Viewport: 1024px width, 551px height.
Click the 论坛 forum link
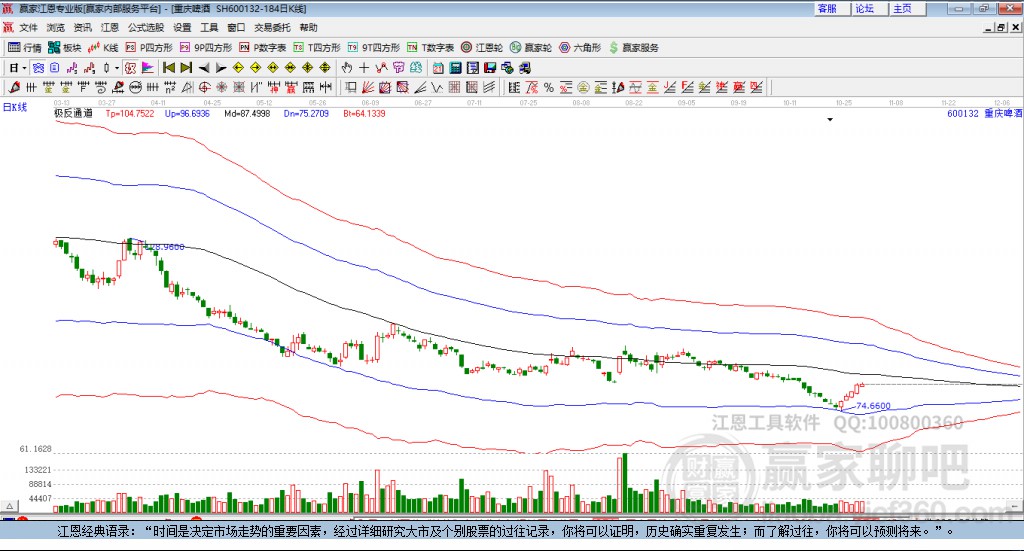pyautogui.click(x=864, y=8)
